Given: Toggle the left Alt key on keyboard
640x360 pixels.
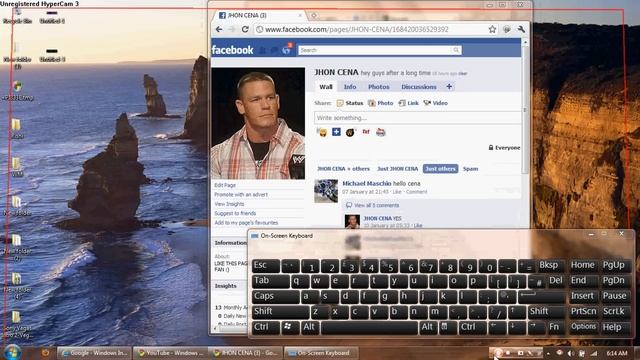Looking at the screenshot, I should tap(310, 328).
